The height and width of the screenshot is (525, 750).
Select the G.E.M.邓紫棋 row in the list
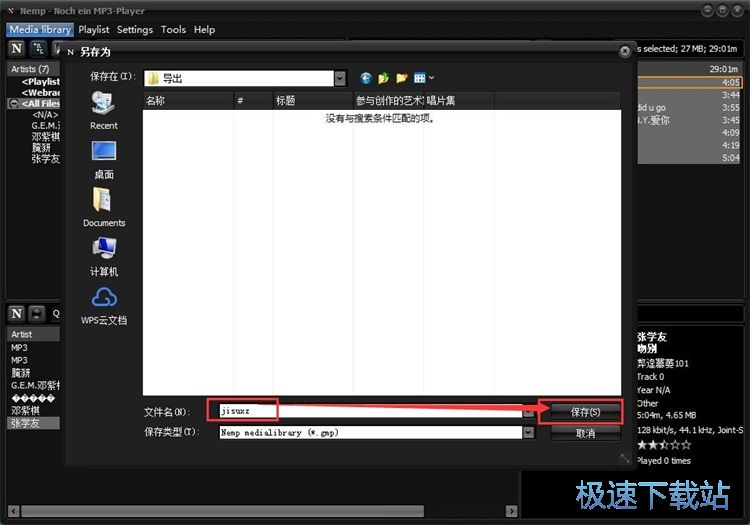[x=33, y=385]
